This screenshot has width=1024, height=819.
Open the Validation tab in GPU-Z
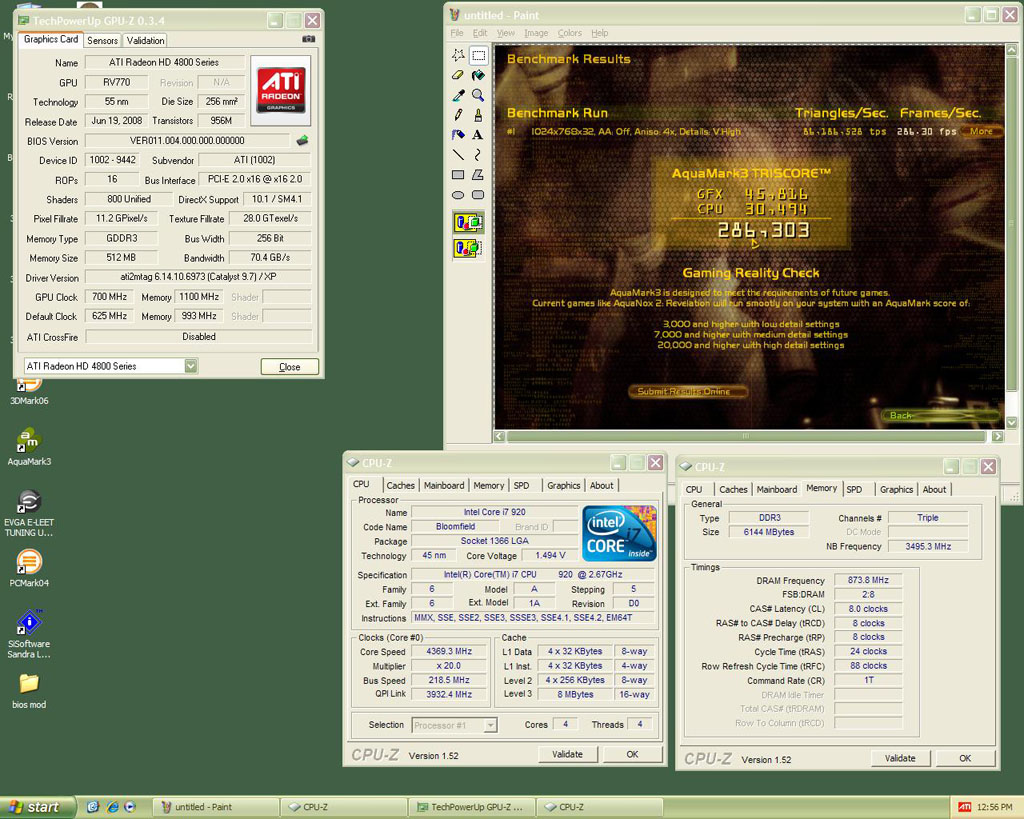pos(145,40)
